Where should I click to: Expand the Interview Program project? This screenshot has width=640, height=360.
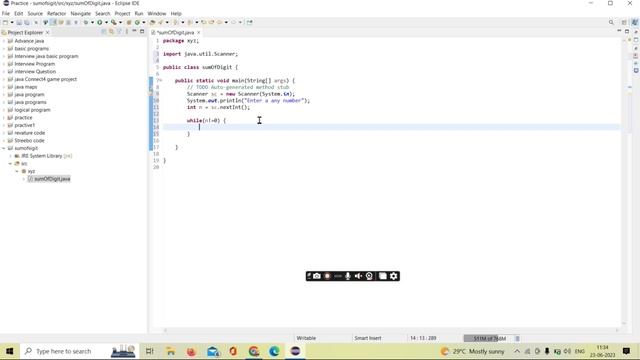(4, 64)
